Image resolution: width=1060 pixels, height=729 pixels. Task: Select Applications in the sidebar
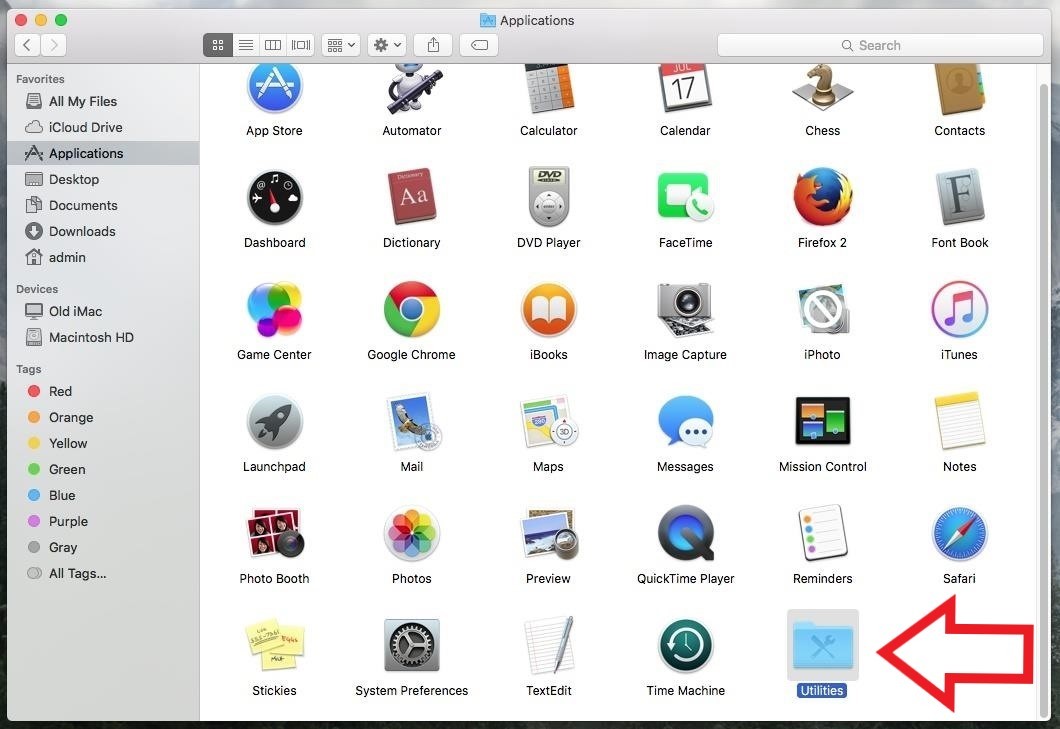(x=103, y=154)
